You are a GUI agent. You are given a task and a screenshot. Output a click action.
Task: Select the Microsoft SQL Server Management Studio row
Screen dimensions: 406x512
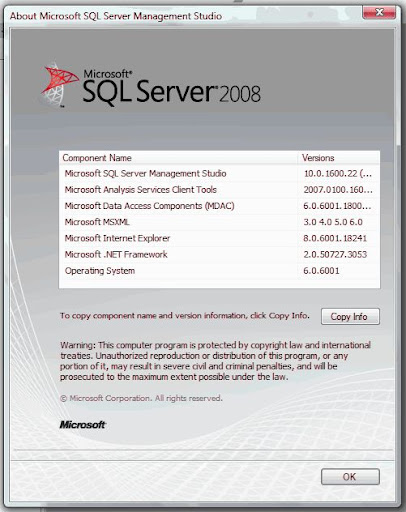click(x=219, y=173)
